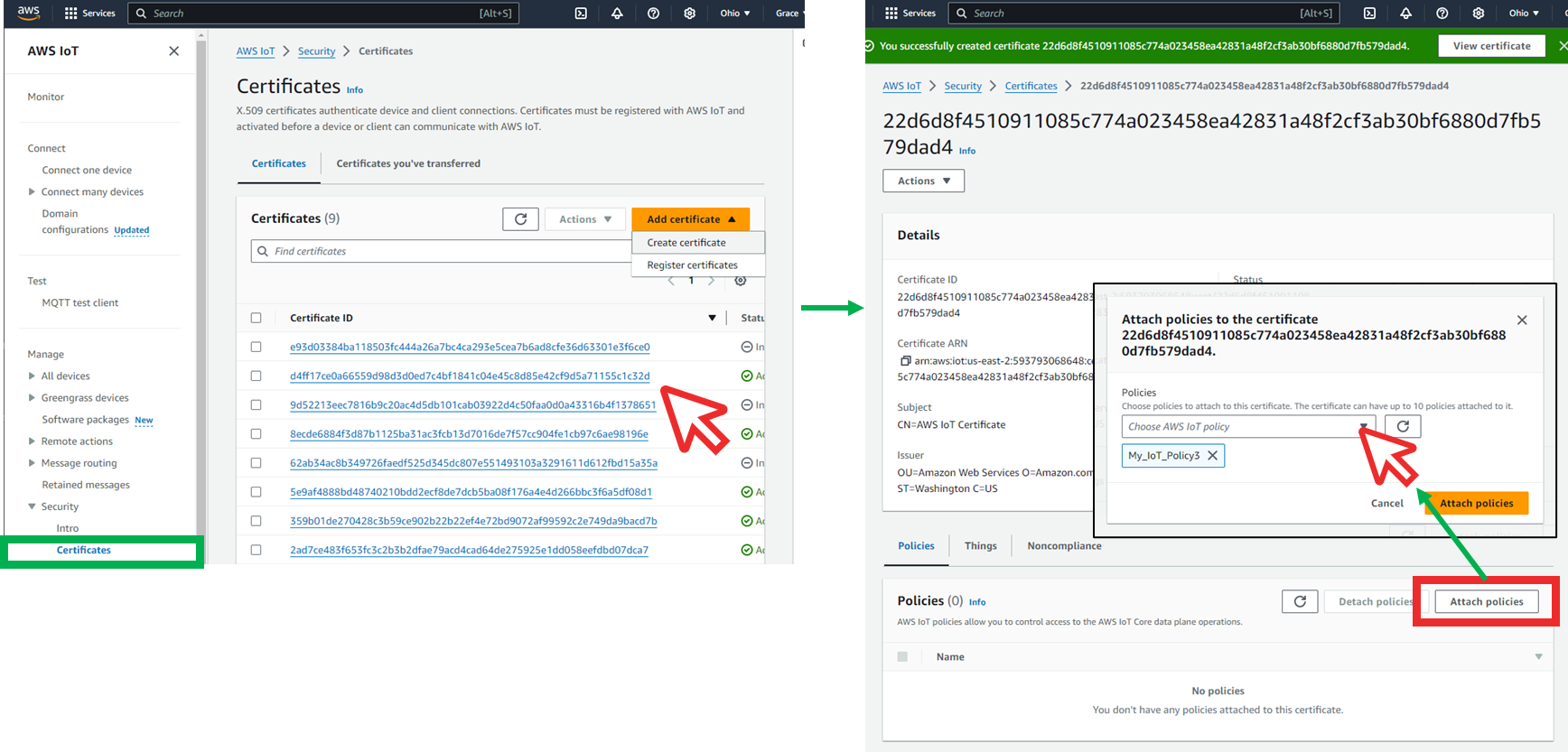The width and height of the screenshot is (1568, 752).
Task: Click View certificate button in banner
Action: pyautogui.click(x=1491, y=46)
